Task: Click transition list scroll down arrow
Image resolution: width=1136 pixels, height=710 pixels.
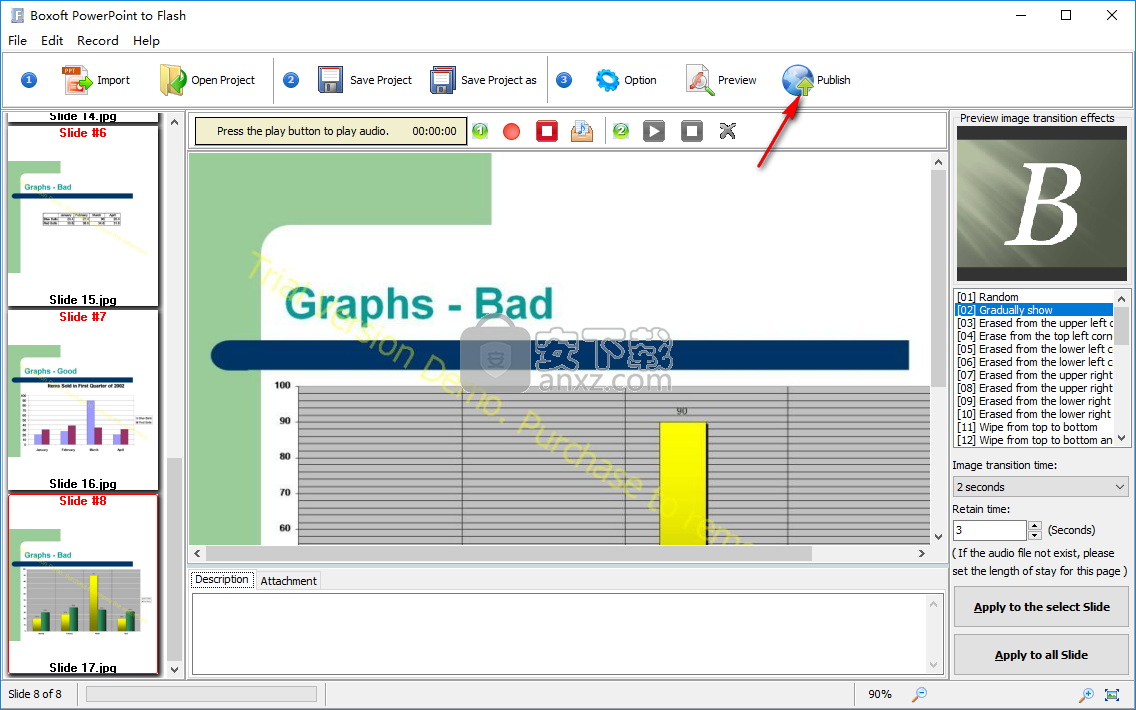Action: [x=1122, y=438]
